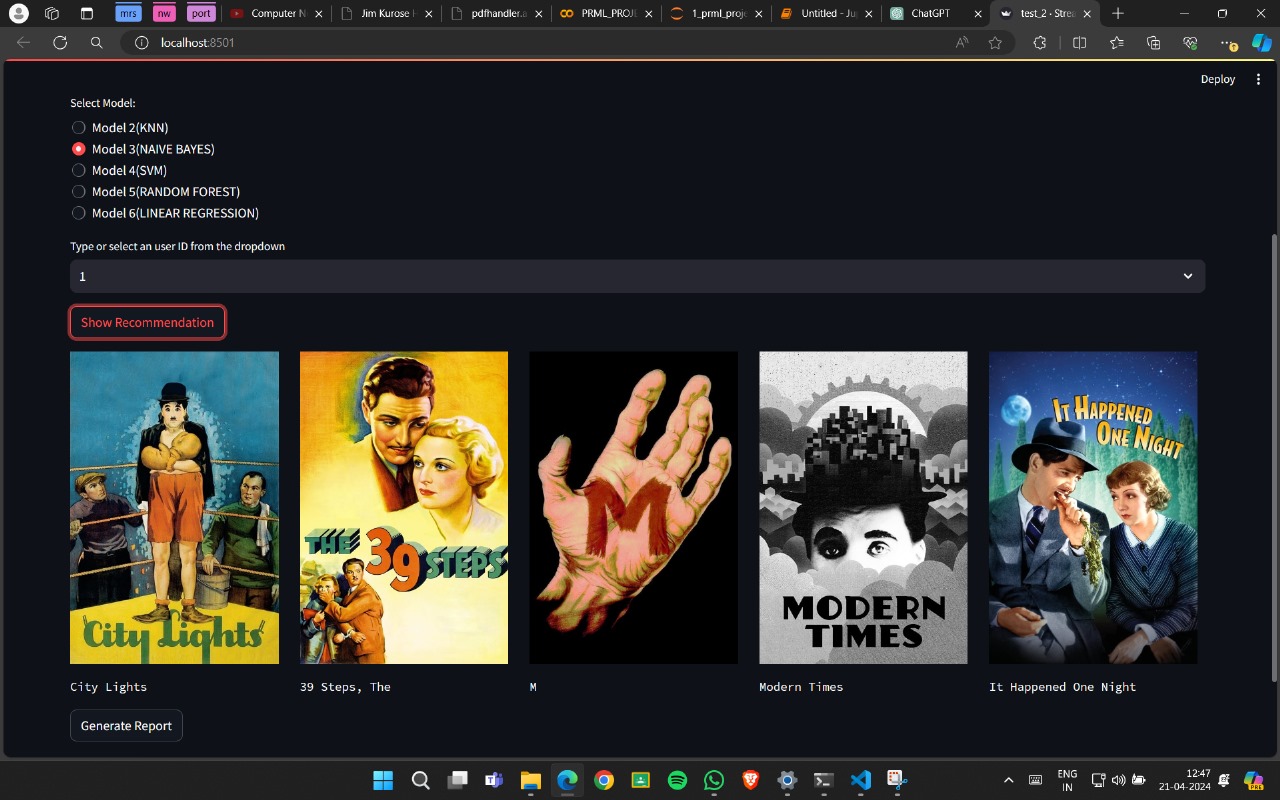Open Visual Studio Code from the taskbar
This screenshot has width=1280, height=800.
click(860, 780)
